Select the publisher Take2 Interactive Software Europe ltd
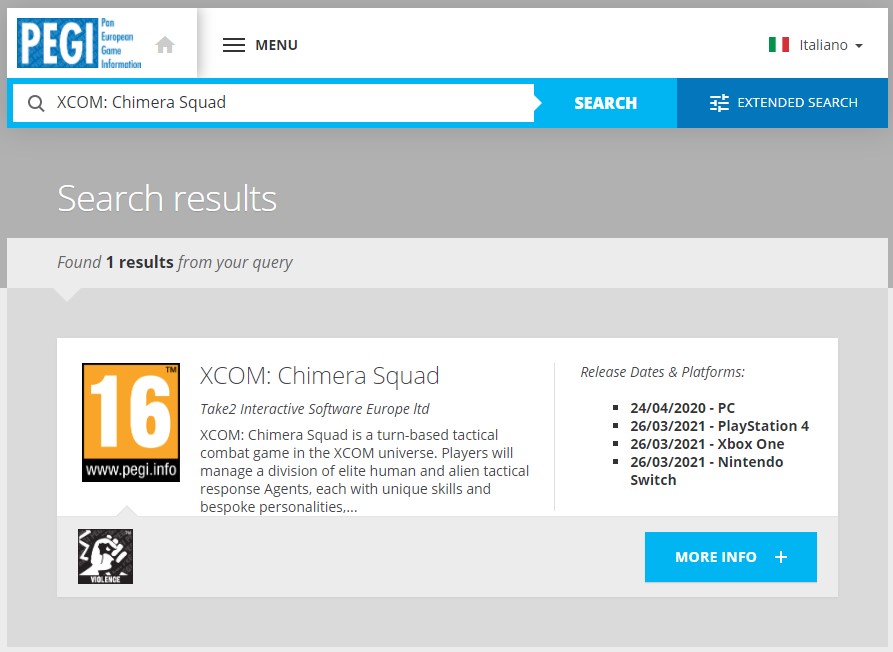Screen dimensions: 893x652 point(314,409)
